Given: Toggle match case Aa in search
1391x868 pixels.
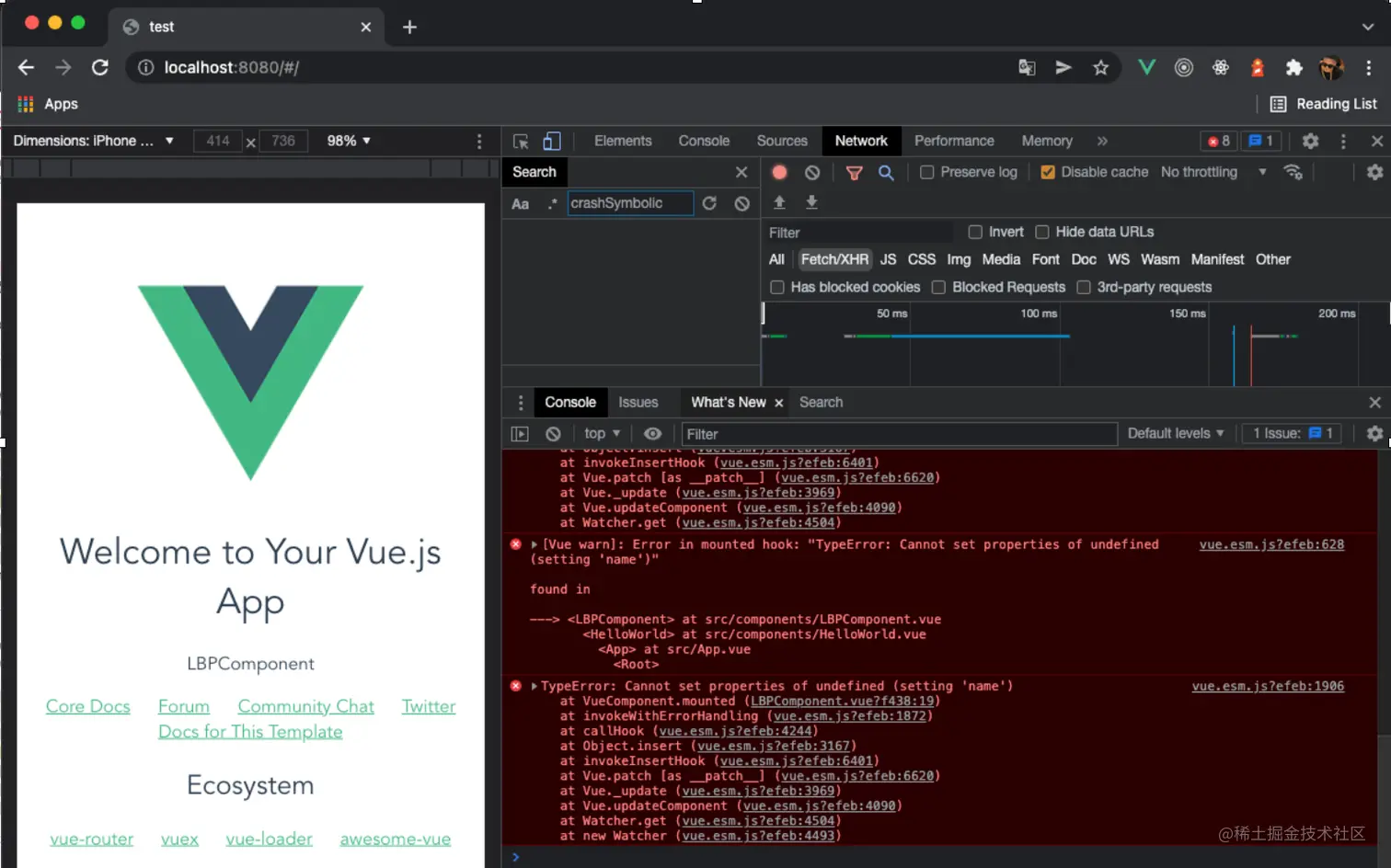Looking at the screenshot, I should click(520, 203).
